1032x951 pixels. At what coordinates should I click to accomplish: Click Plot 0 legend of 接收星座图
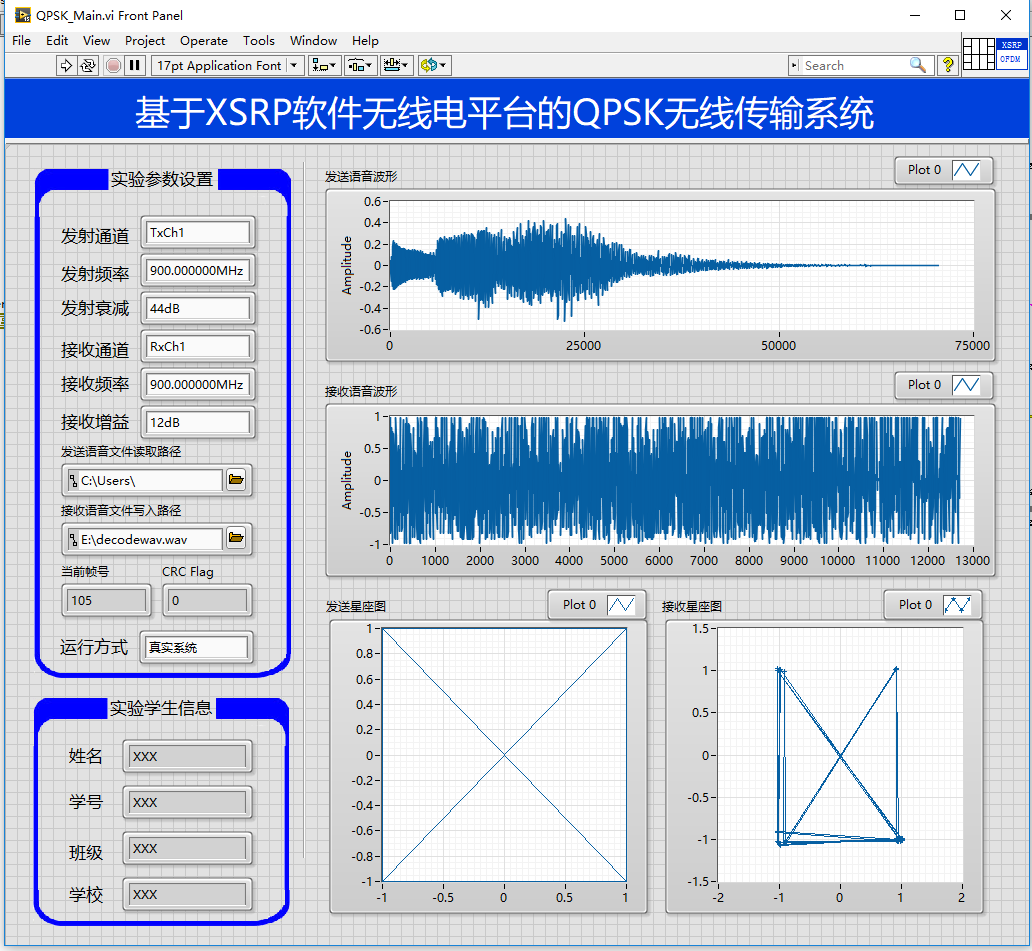(x=934, y=604)
